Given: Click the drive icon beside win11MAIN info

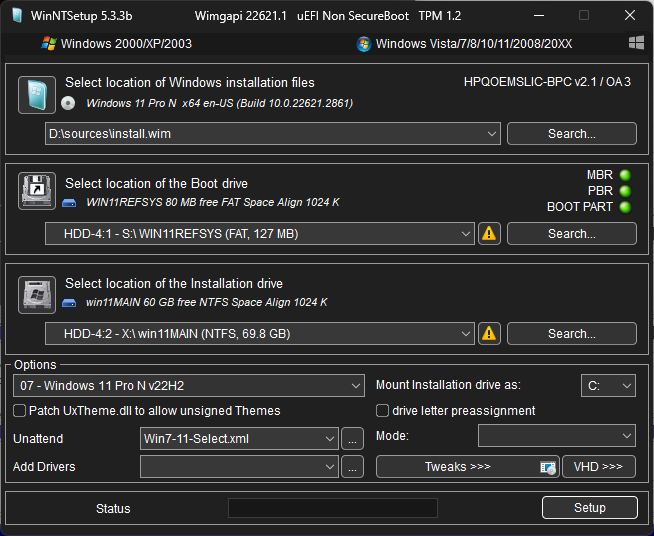Looking at the screenshot, I should pyautogui.click(x=69, y=303).
